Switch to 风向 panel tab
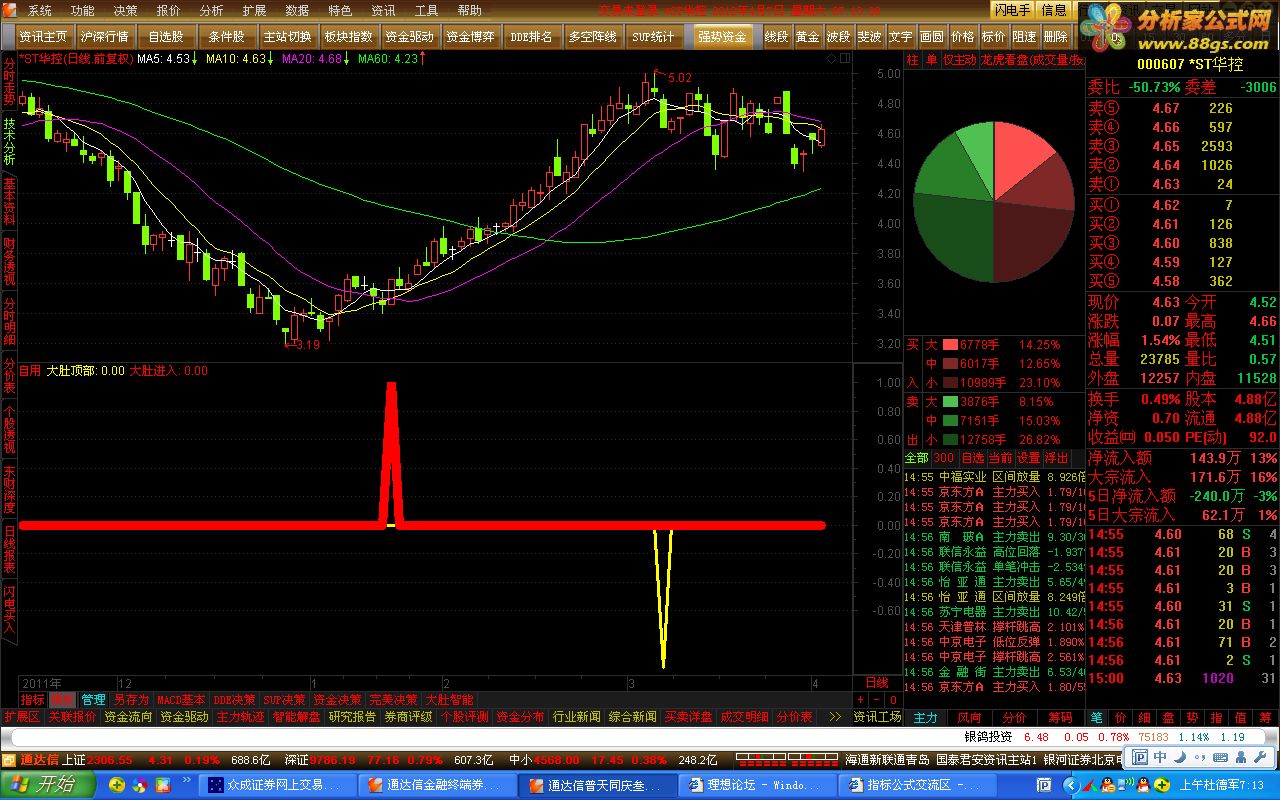Screen dimensions: 1280x800 970,717
